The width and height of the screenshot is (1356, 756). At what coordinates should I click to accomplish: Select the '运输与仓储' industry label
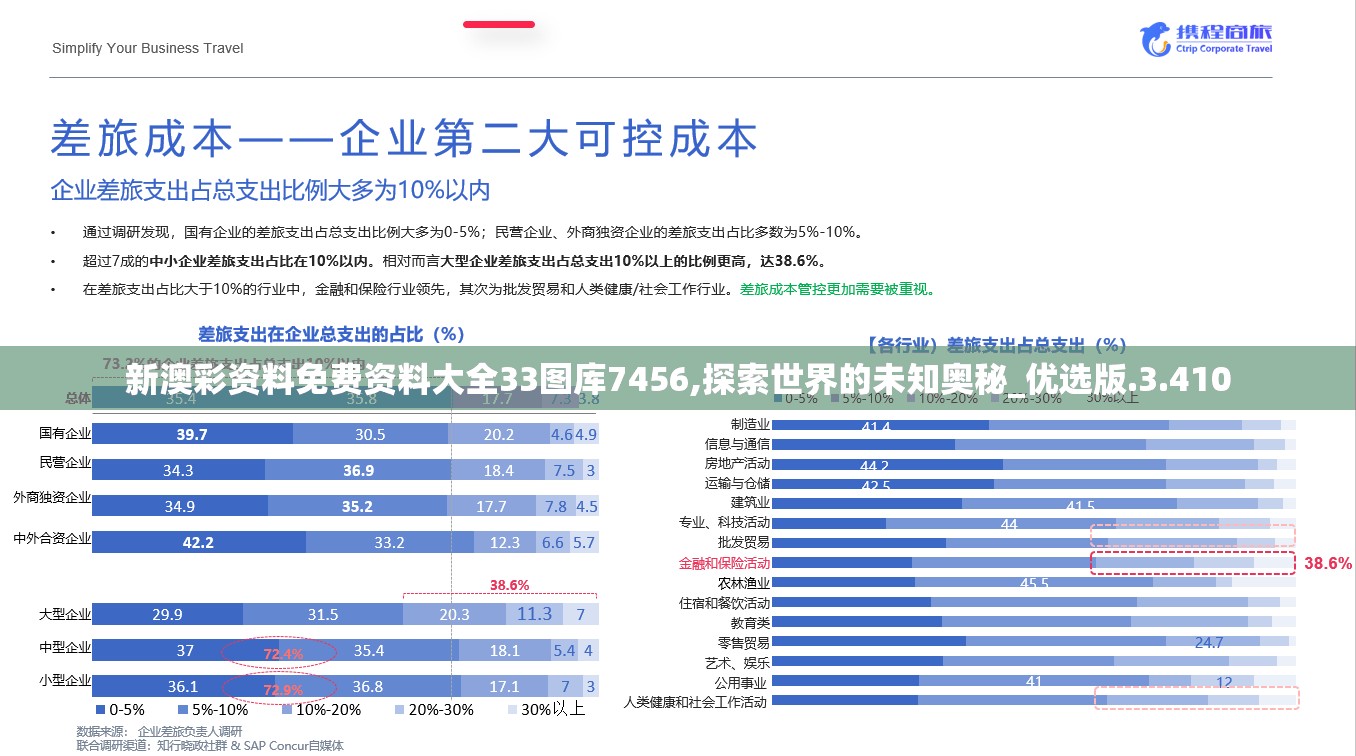click(x=737, y=483)
